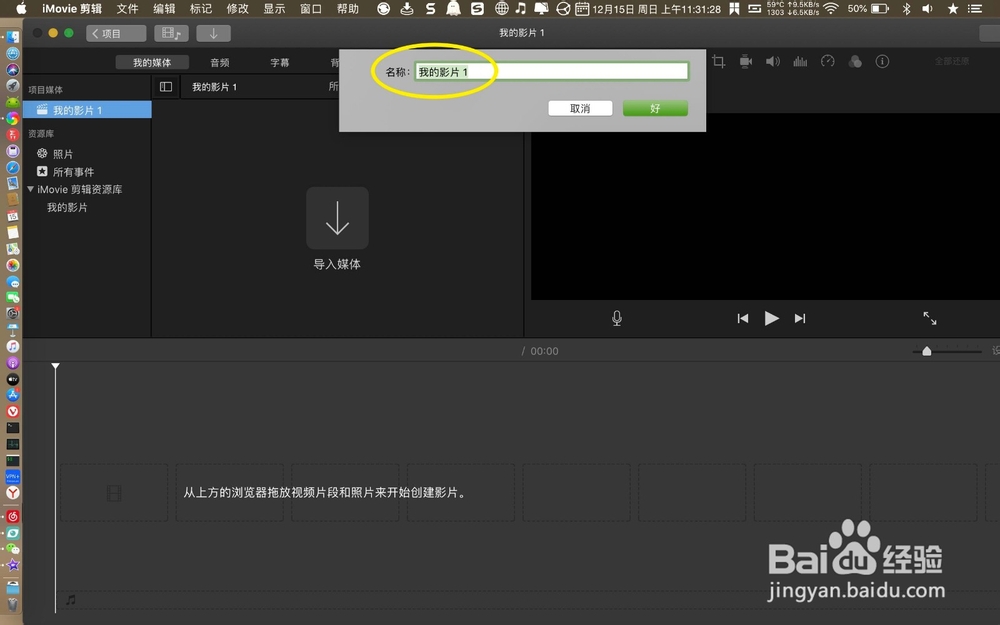The height and width of the screenshot is (625, 1000).
Task: Click the media browser filmstrip-and-note button
Action: tap(171, 33)
